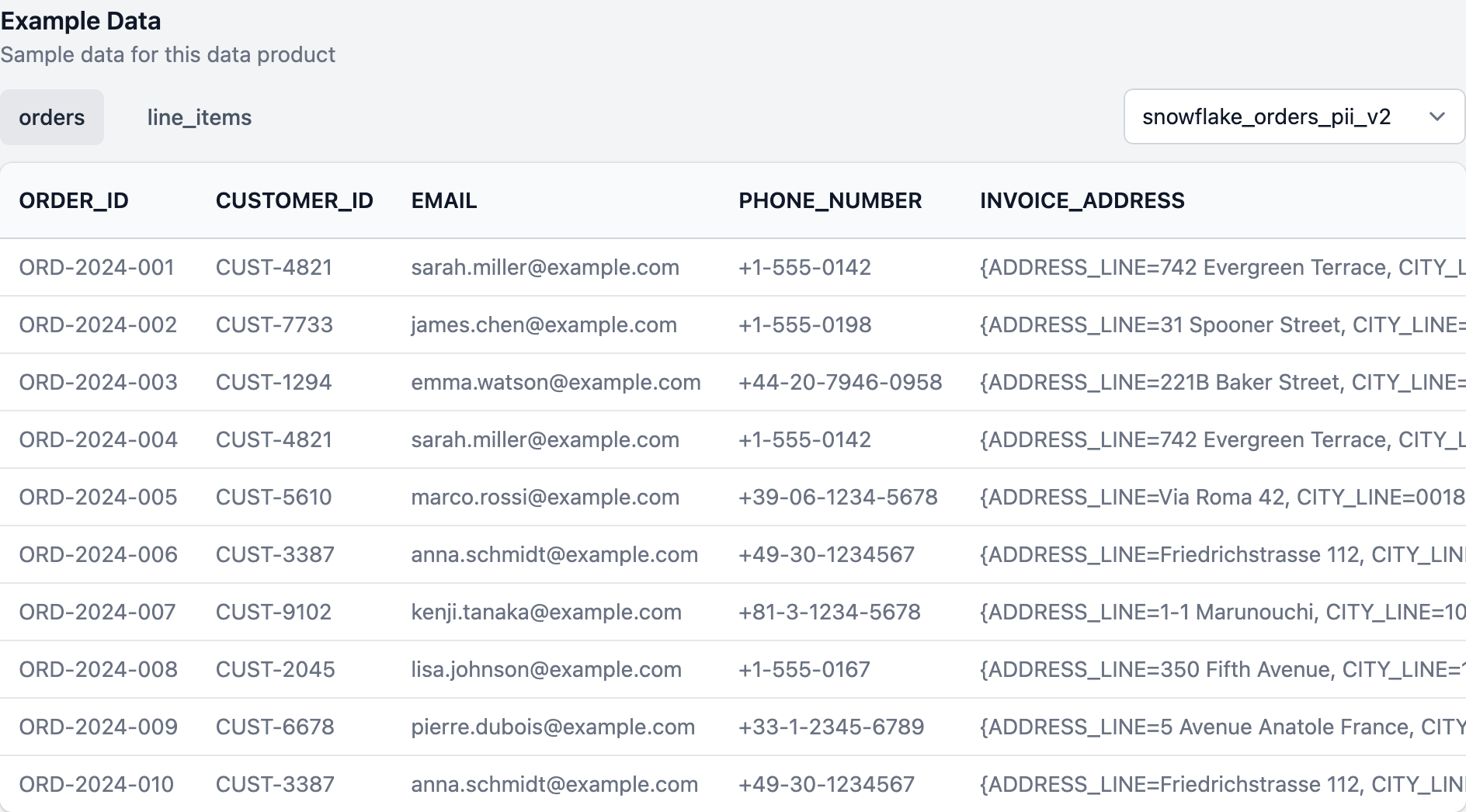Image resolution: width=1466 pixels, height=812 pixels.
Task: Click phone number +44-20-7946-0958
Action: [x=840, y=382]
